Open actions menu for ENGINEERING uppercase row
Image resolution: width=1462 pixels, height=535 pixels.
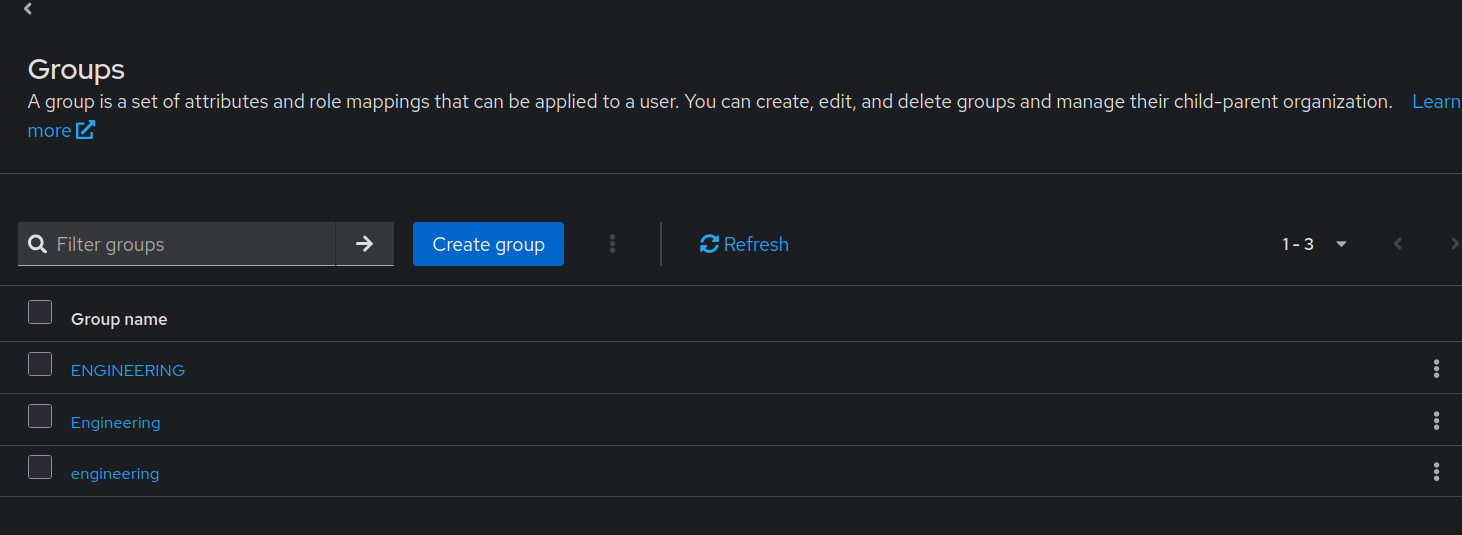[1436, 369]
